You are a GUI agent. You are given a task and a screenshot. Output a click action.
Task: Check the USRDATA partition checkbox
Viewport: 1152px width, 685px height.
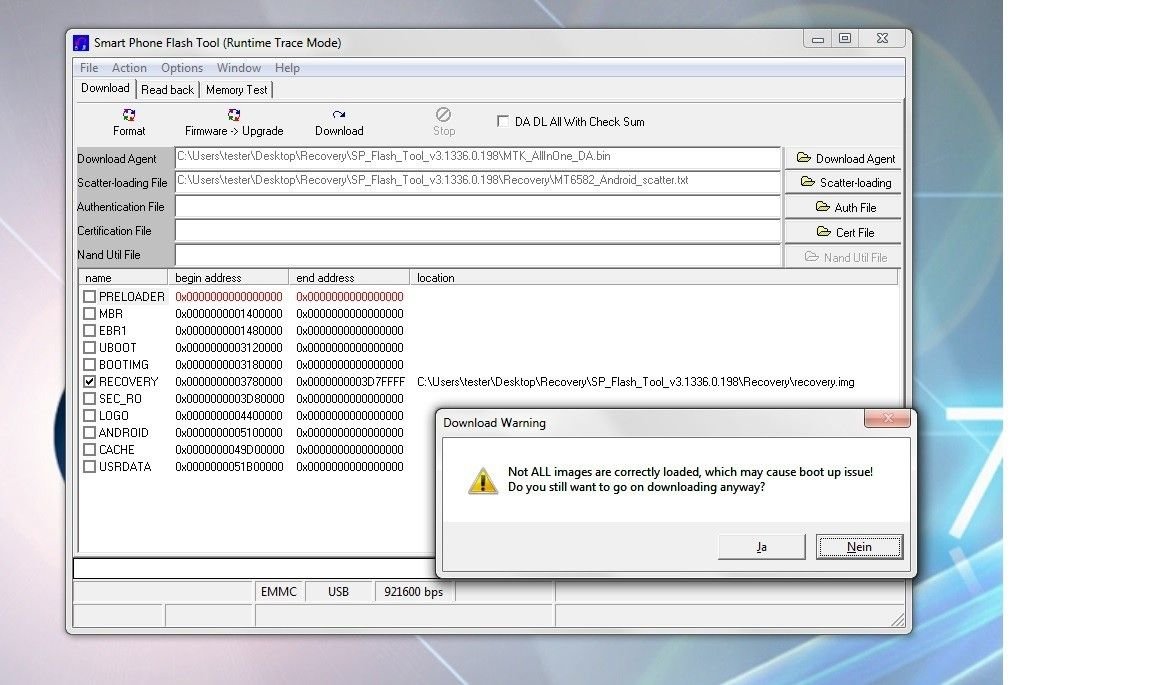point(90,467)
